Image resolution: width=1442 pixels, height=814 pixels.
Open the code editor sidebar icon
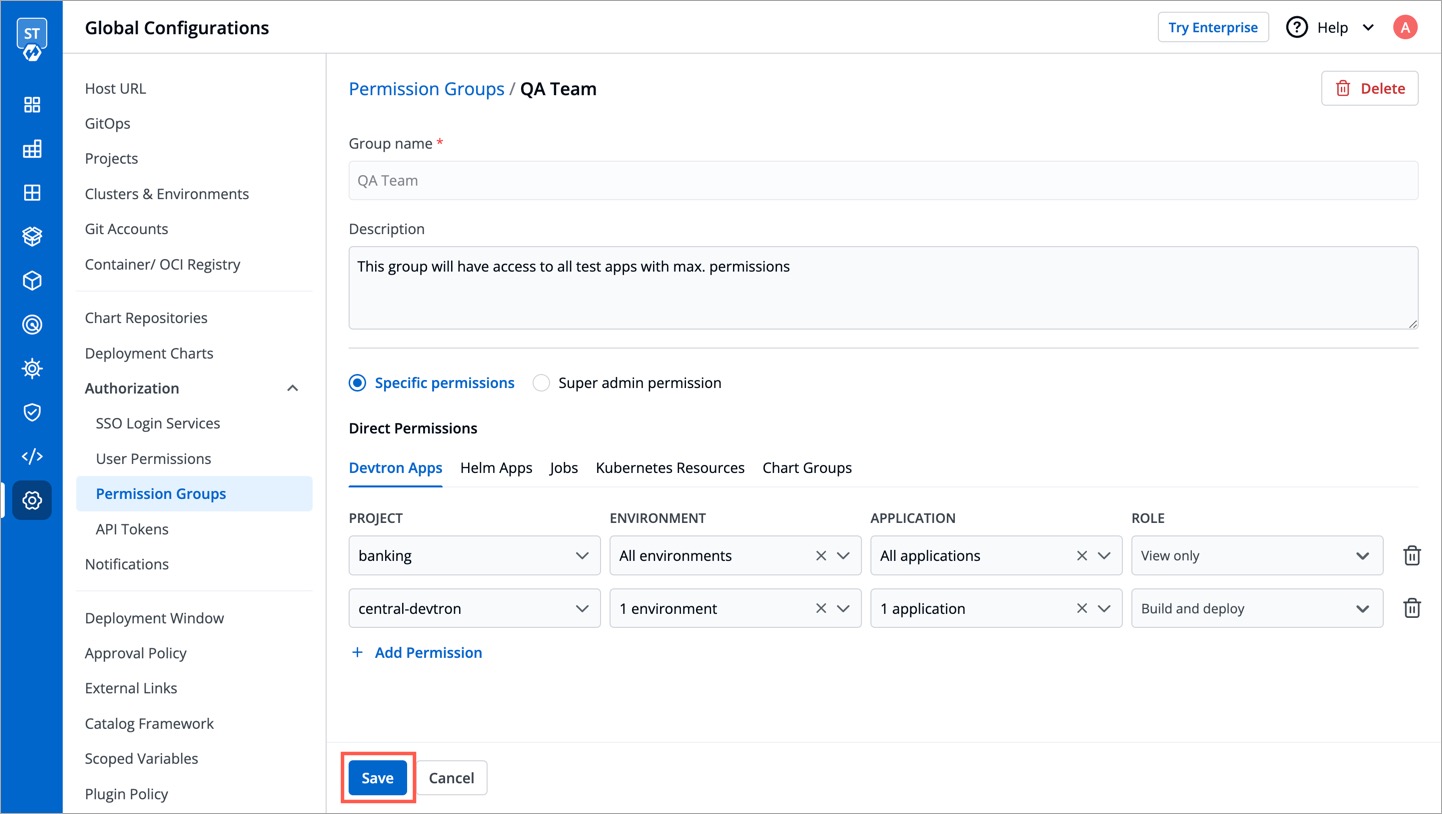[32, 456]
